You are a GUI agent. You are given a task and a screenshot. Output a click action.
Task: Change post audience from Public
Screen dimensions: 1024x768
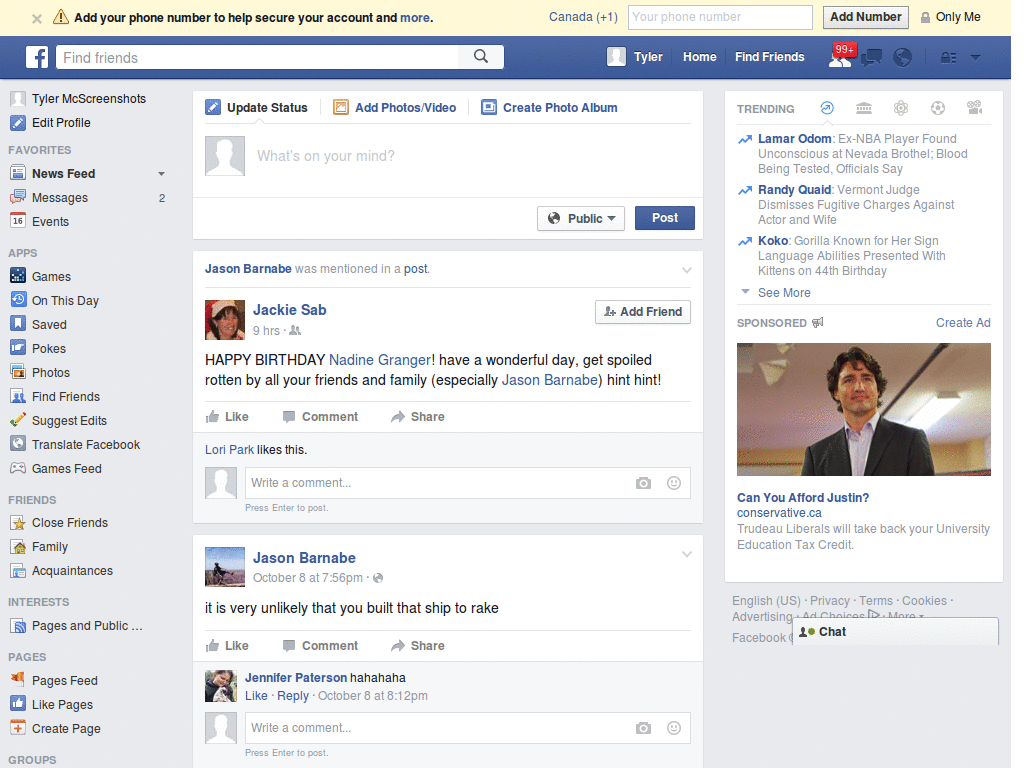click(x=580, y=218)
